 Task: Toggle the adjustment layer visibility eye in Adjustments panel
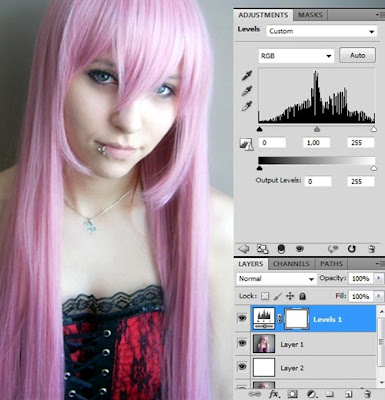point(300,249)
